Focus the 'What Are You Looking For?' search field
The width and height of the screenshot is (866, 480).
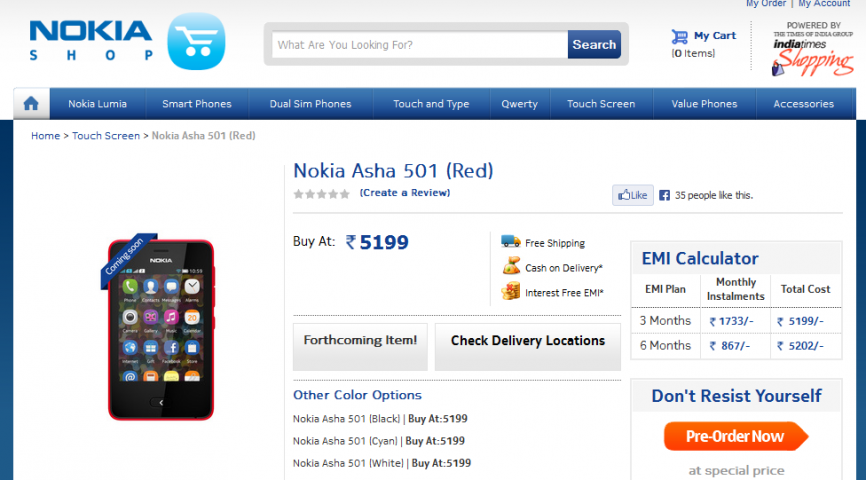[x=420, y=44]
